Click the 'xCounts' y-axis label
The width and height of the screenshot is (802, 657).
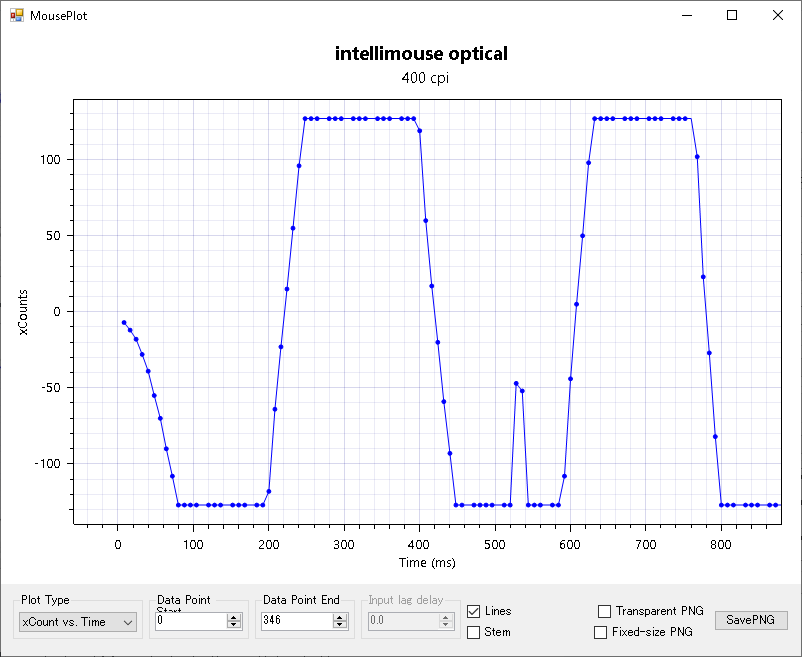pyautogui.click(x=23, y=312)
